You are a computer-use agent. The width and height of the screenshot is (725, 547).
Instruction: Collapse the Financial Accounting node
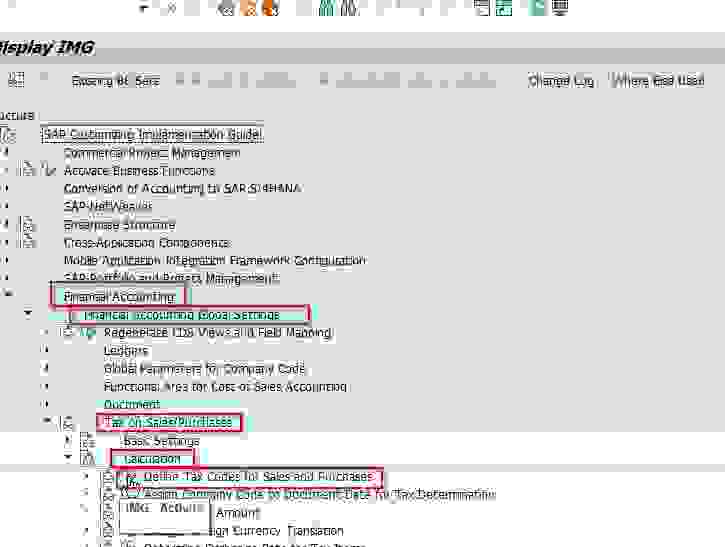(x=7, y=292)
